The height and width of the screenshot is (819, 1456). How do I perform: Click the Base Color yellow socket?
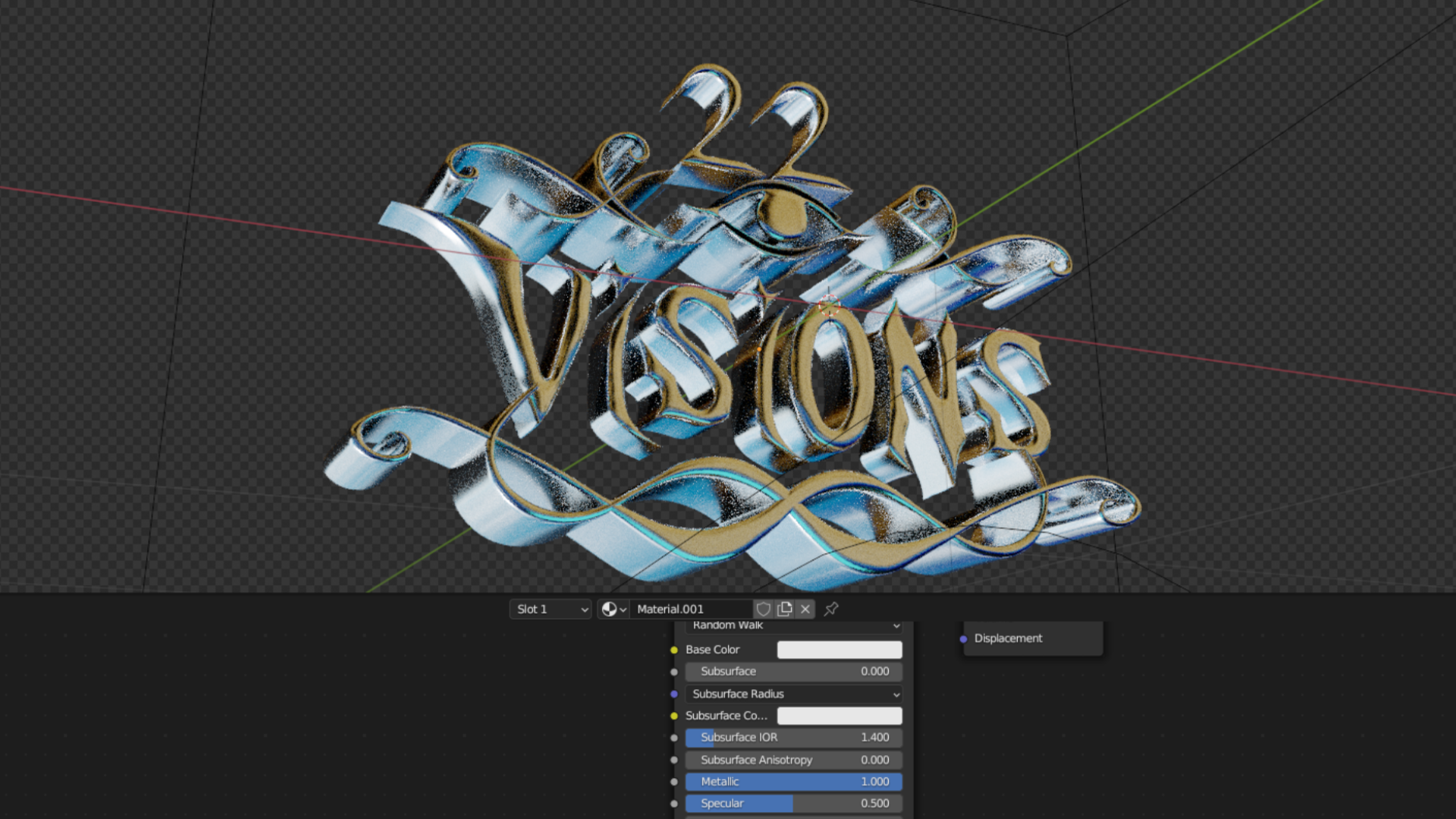(x=674, y=650)
